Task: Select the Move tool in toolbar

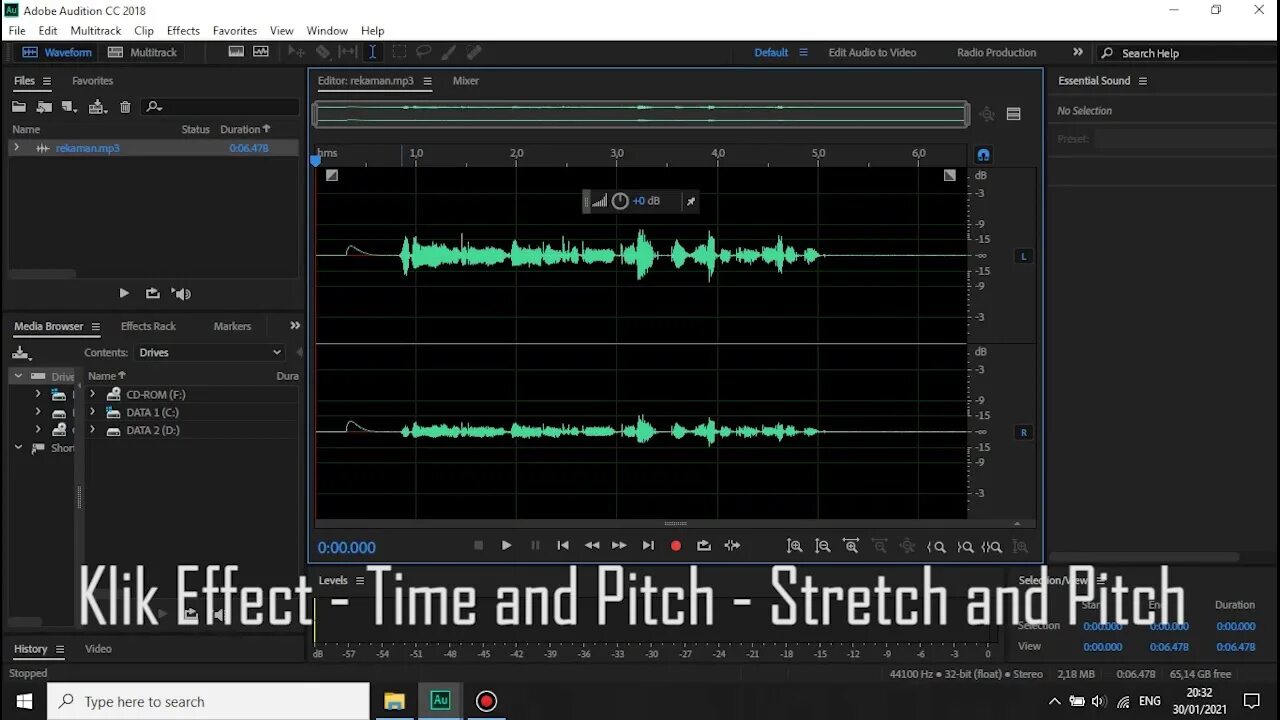Action: [297, 52]
